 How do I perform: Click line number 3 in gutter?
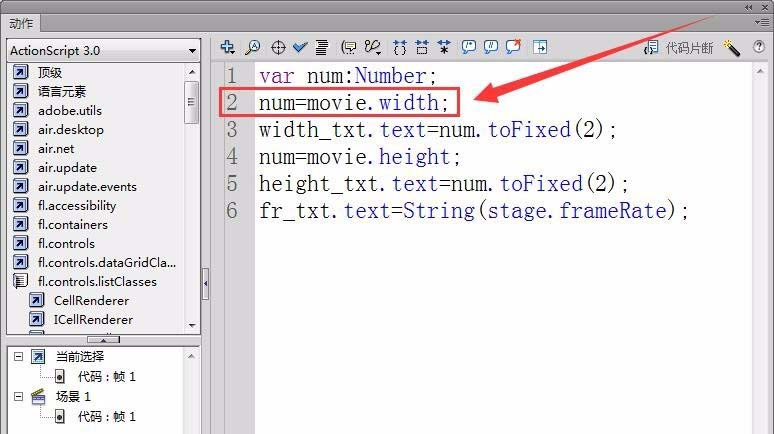(x=232, y=130)
